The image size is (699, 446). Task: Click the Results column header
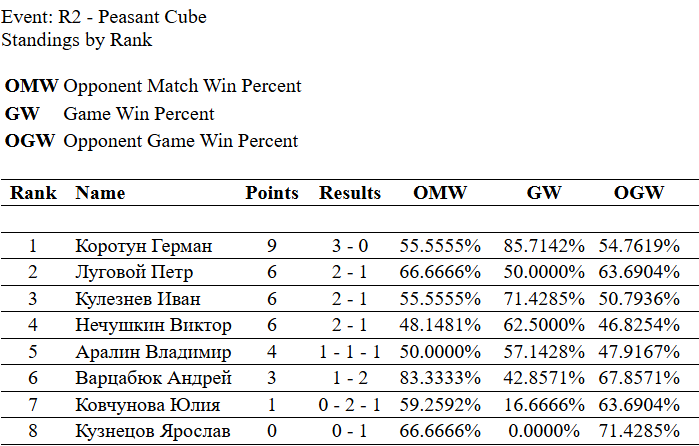(x=350, y=193)
